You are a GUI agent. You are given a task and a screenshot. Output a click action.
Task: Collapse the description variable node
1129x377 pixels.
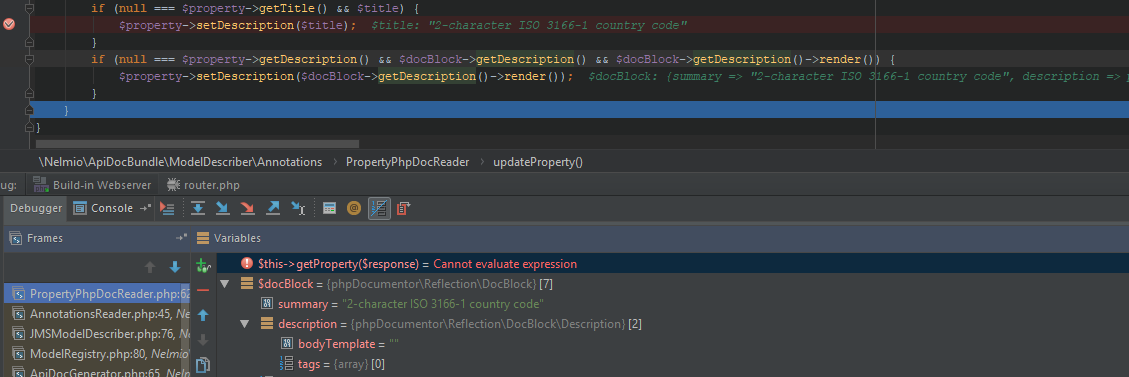click(x=246, y=324)
